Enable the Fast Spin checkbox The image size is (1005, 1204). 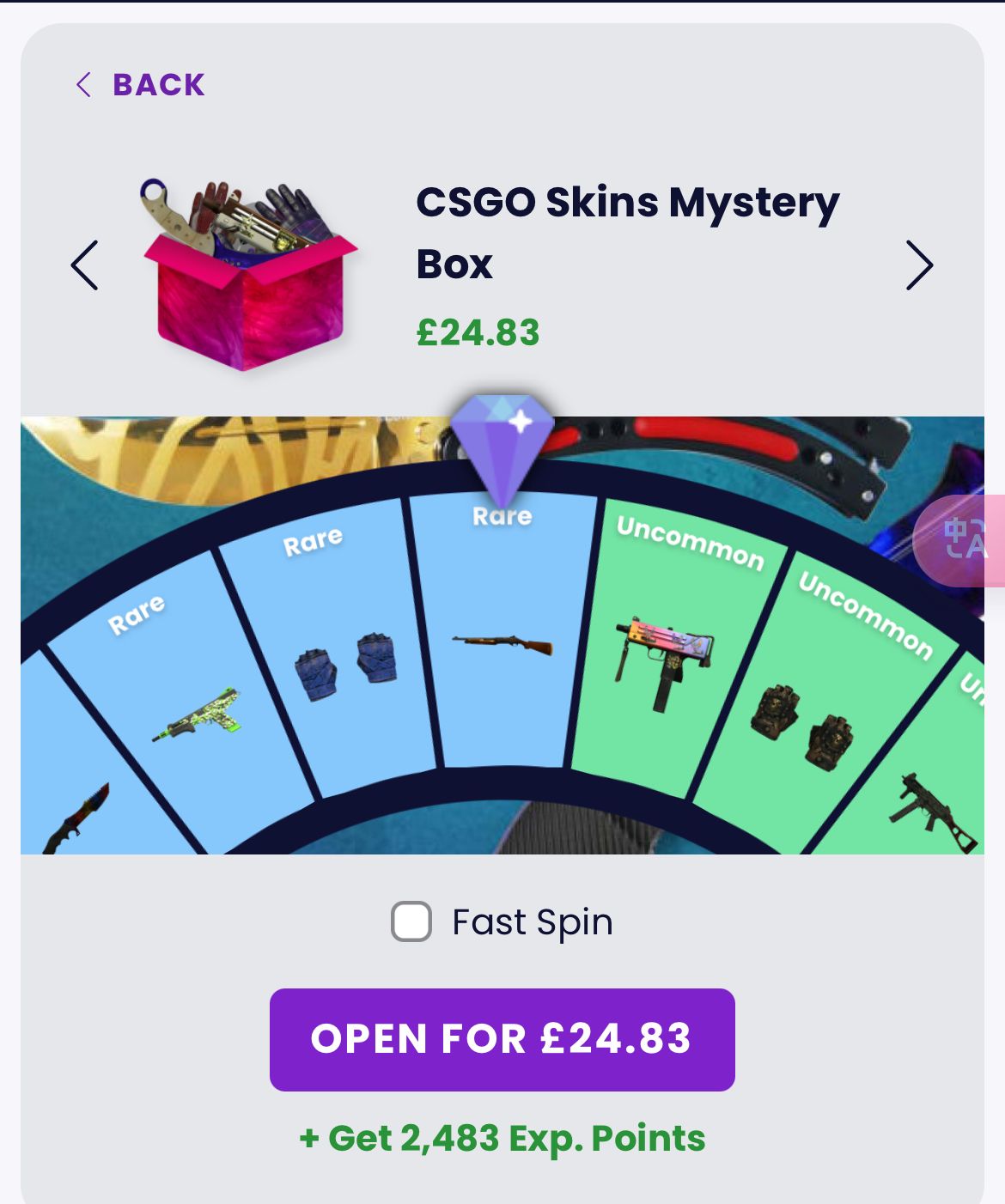click(x=411, y=921)
